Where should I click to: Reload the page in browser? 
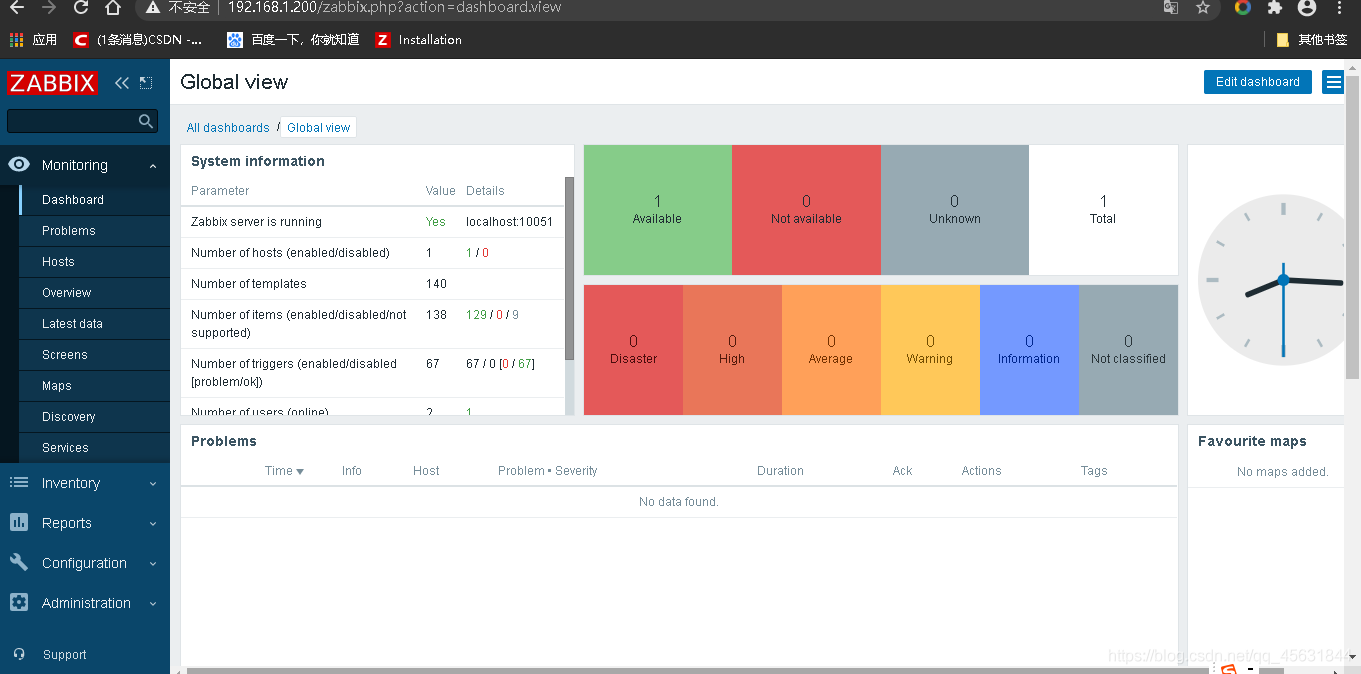(81, 8)
